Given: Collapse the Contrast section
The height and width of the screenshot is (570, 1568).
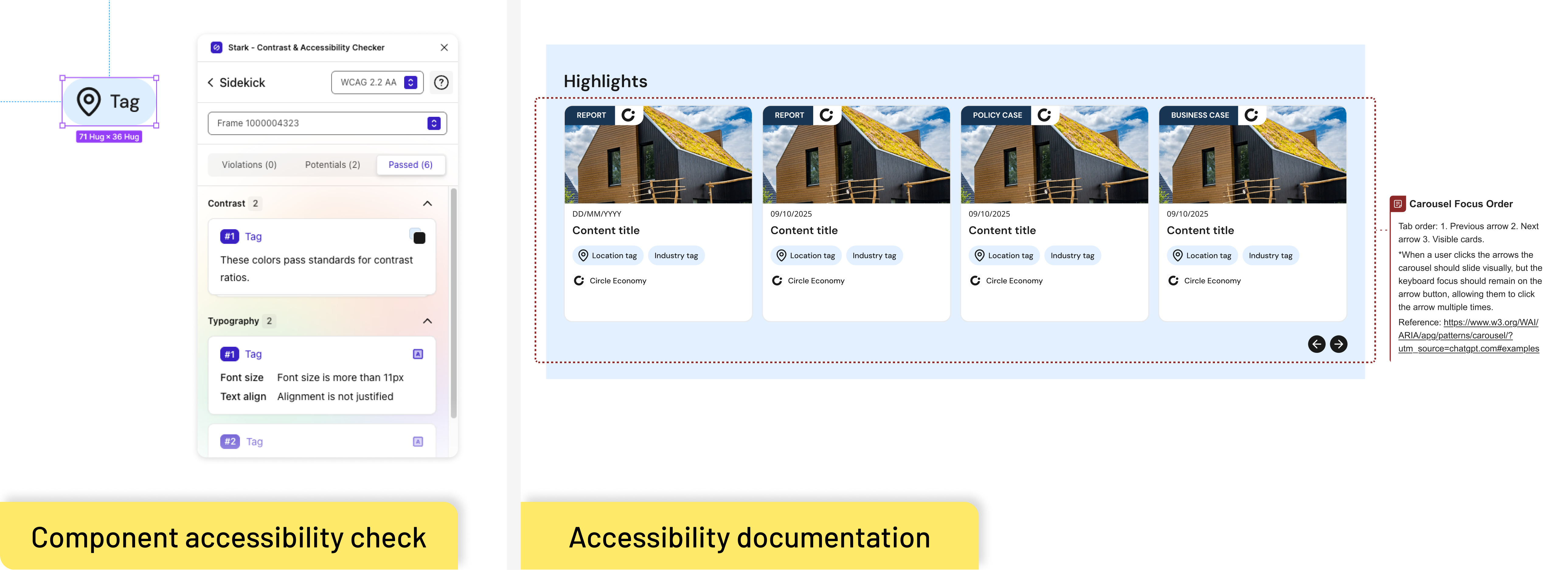Looking at the screenshot, I should coord(427,203).
